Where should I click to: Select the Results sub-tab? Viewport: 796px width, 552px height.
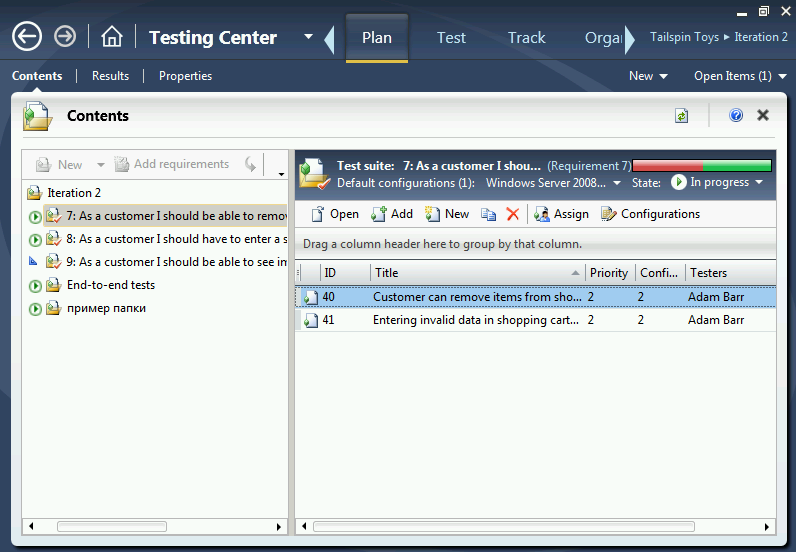click(x=110, y=76)
